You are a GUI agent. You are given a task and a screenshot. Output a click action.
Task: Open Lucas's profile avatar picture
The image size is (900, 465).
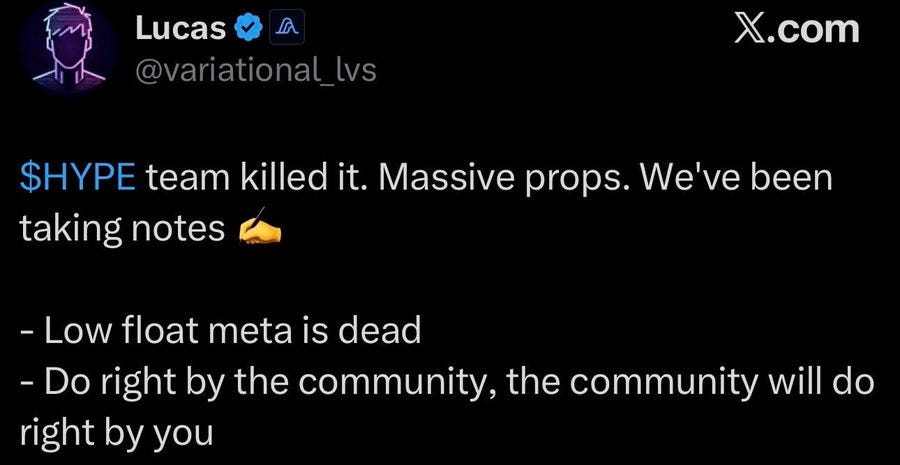click(x=69, y=47)
